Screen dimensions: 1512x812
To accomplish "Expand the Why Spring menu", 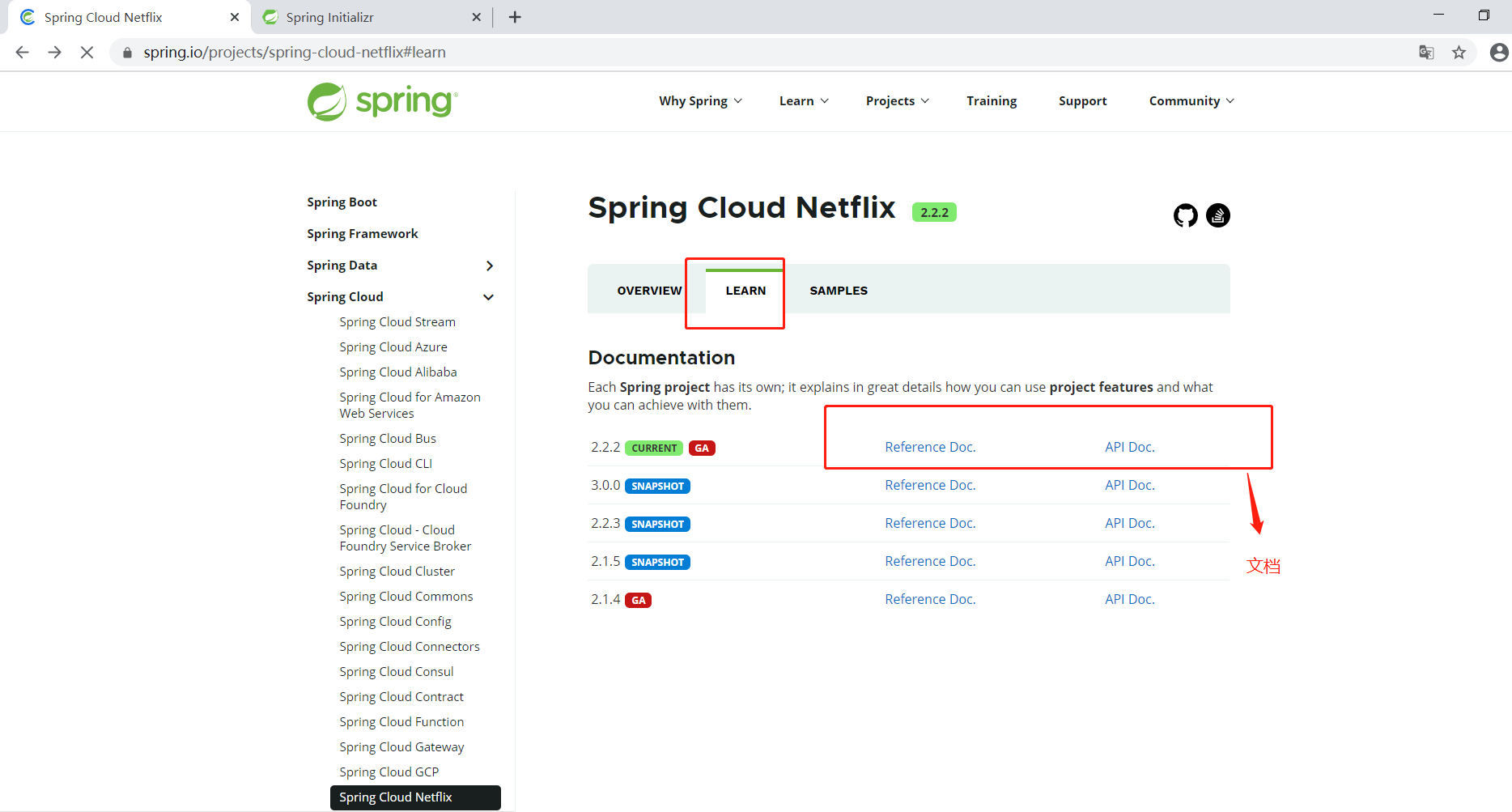I will [700, 101].
